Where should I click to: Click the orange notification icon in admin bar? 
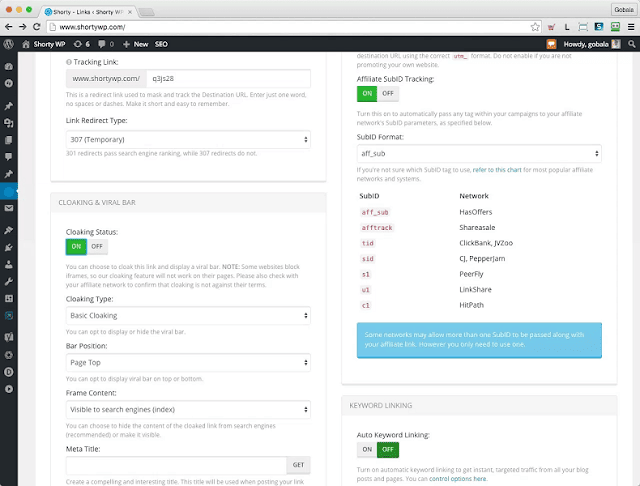point(551,44)
